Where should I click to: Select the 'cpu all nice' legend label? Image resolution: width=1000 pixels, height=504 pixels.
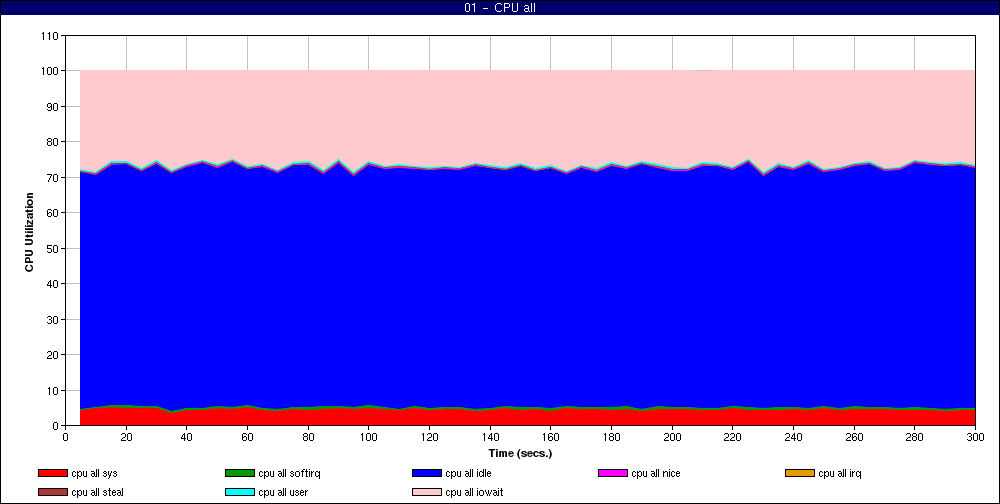[x=656, y=473]
